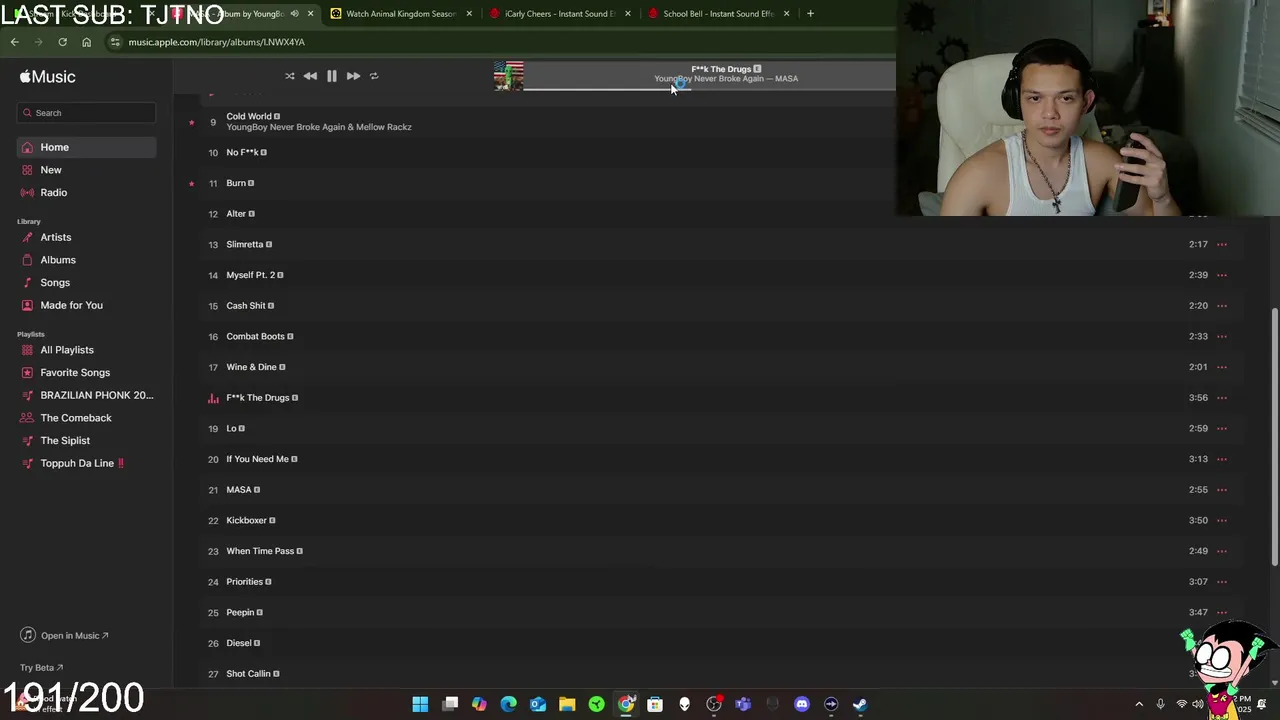The image size is (1280, 720).
Task: Open more options for Cash Shit
Action: click(x=1222, y=306)
